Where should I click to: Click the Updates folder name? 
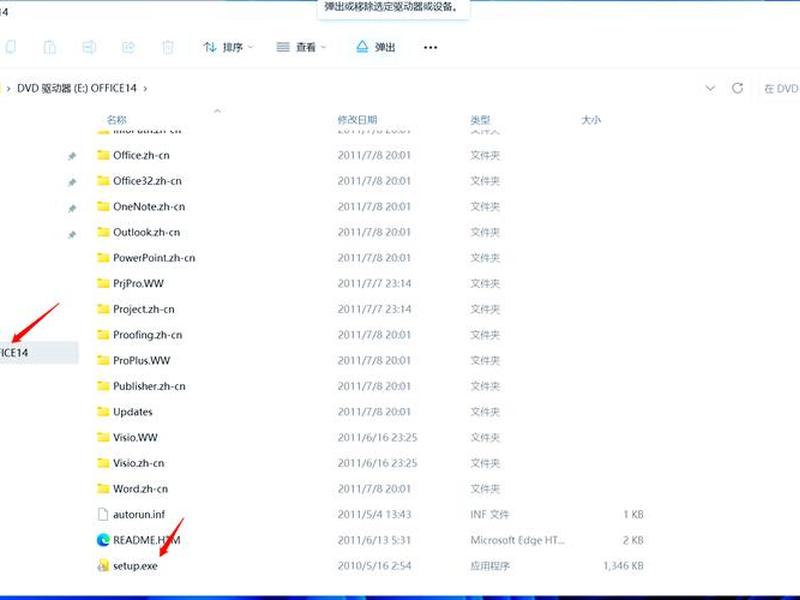[133, 412]
